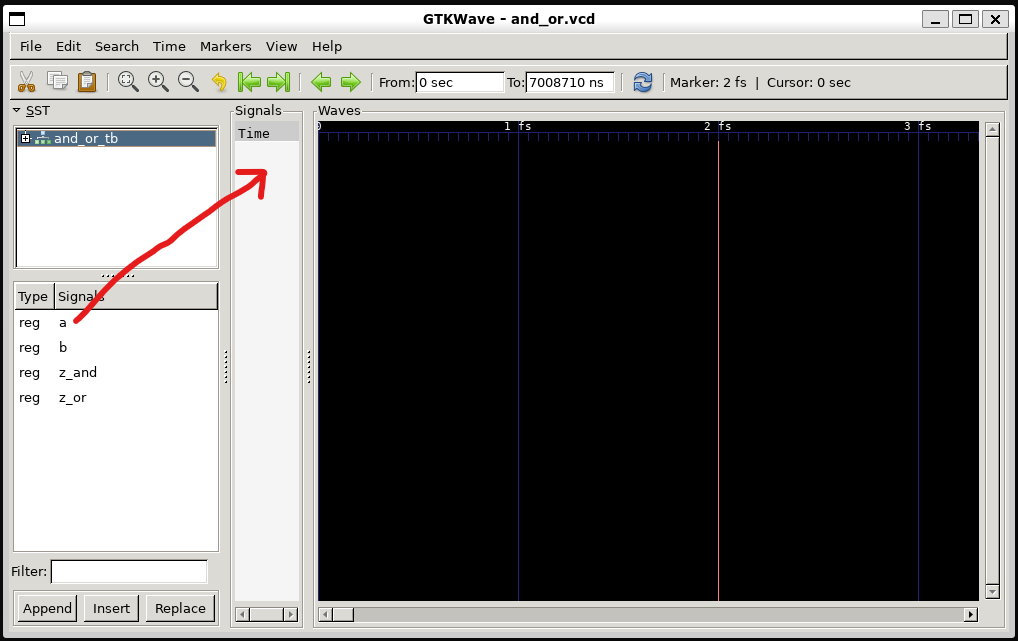
Task: Click the Replace button
Action: point(180,609)
